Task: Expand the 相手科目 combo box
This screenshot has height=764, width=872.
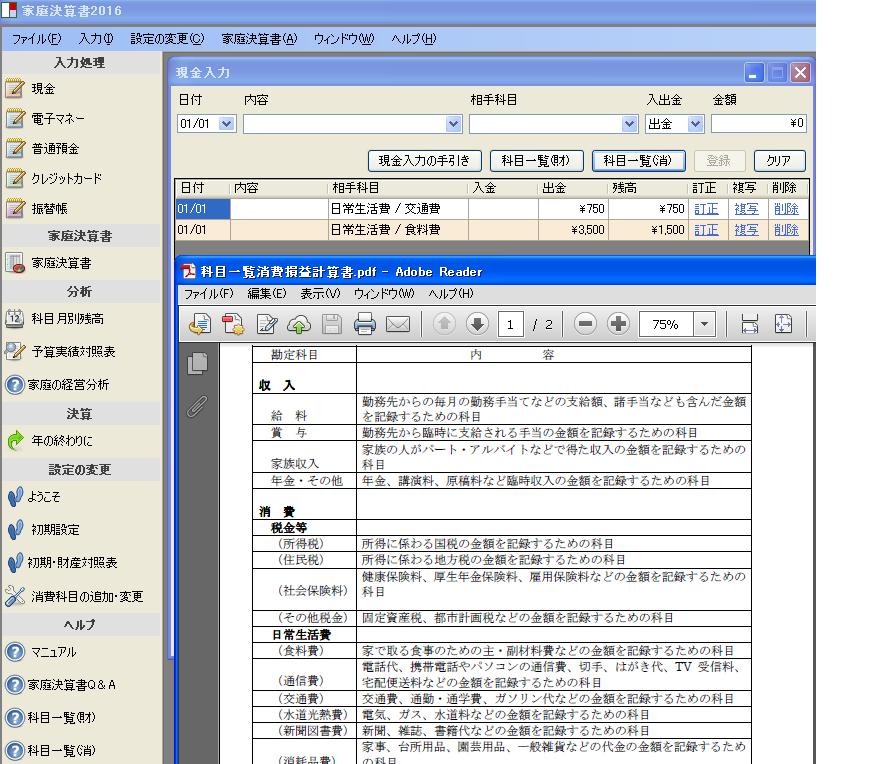Action: tap(629, 124)
